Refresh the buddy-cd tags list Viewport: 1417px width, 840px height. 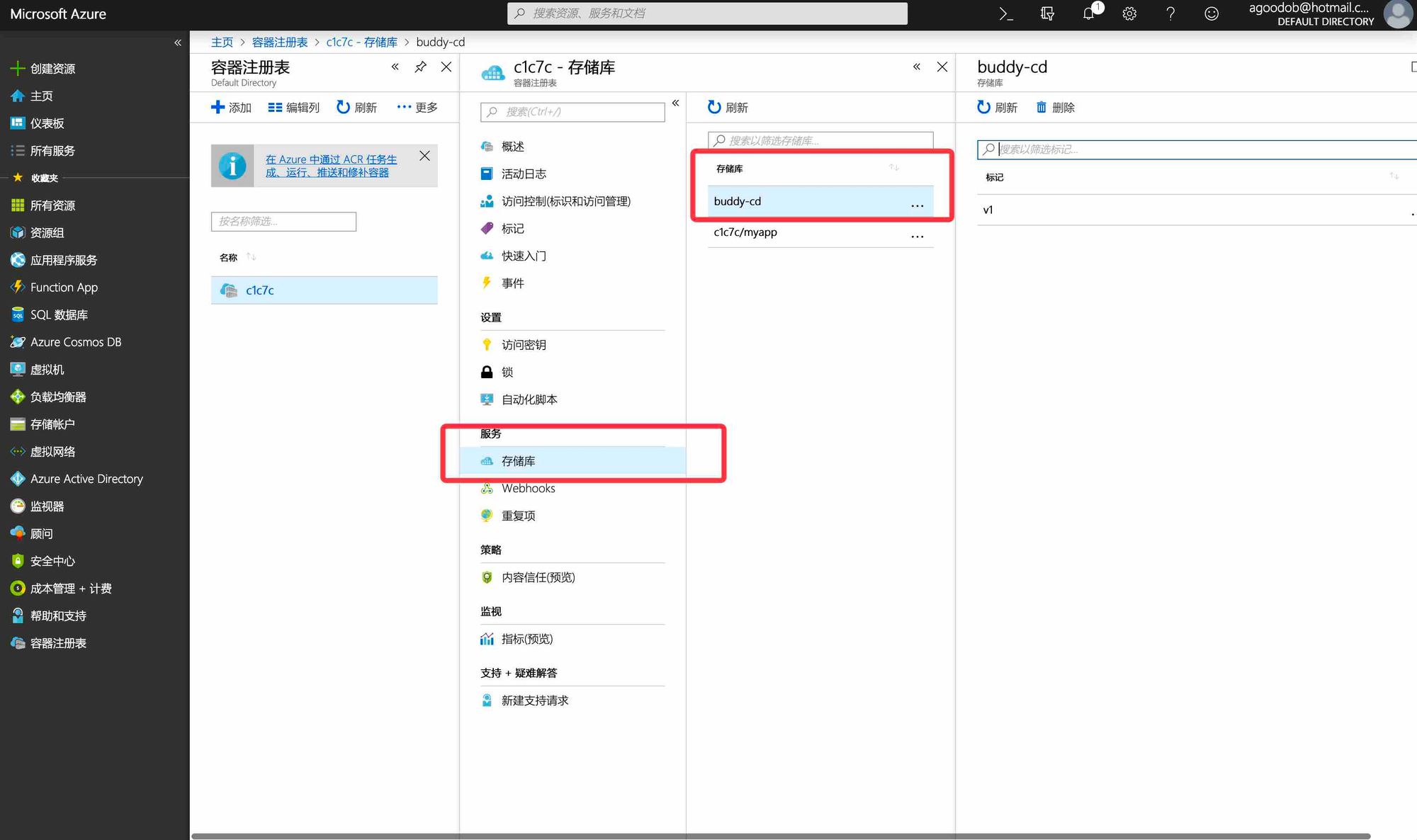[x=997, y=107]
